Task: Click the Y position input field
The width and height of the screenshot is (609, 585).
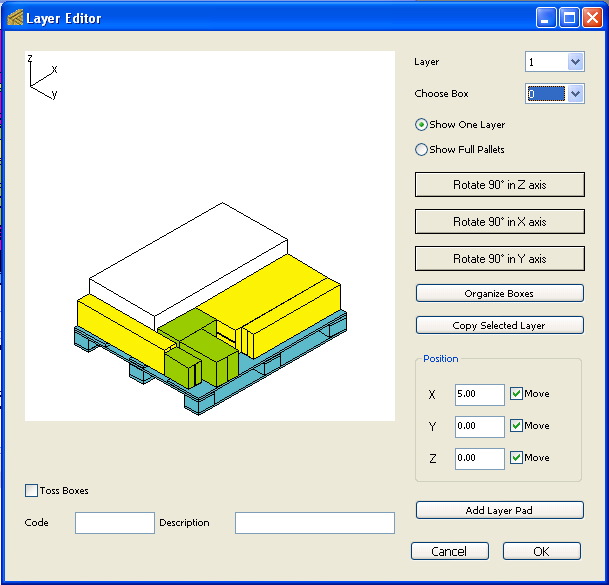Action: tap(480, 427)
